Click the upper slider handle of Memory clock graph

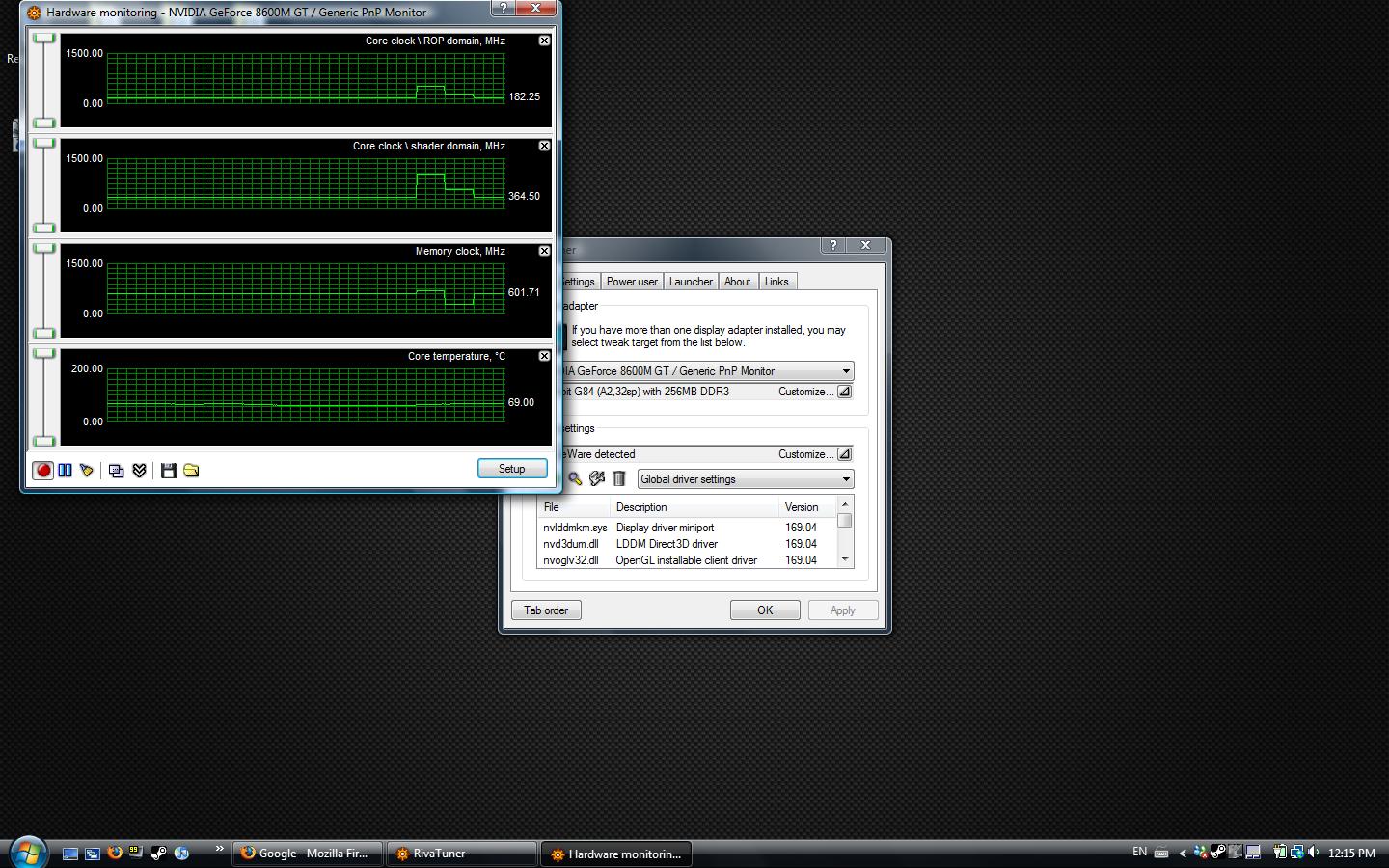[44, 248]
